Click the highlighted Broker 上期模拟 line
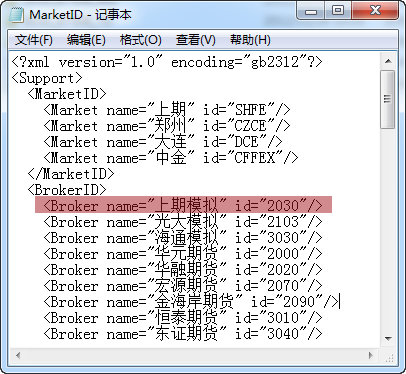406x374 pixels. click(x=183, y=206)
